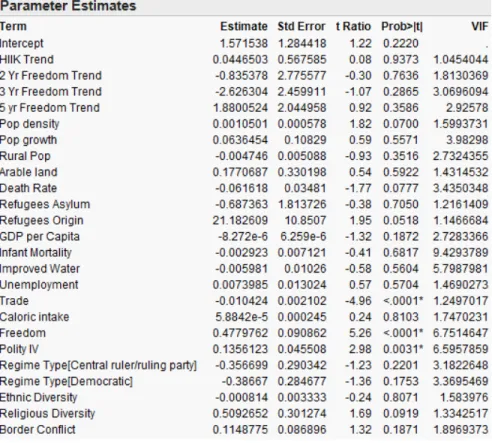The image size is (492, 443).
Task: Click the Std Error column header
Action: [x=301, y=26]
